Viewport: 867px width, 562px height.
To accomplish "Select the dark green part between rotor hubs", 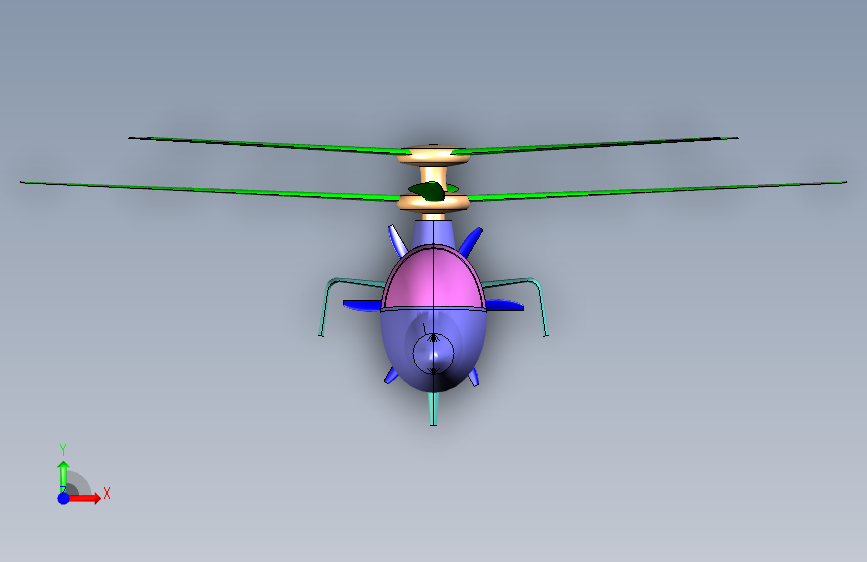I will point(431,191).
